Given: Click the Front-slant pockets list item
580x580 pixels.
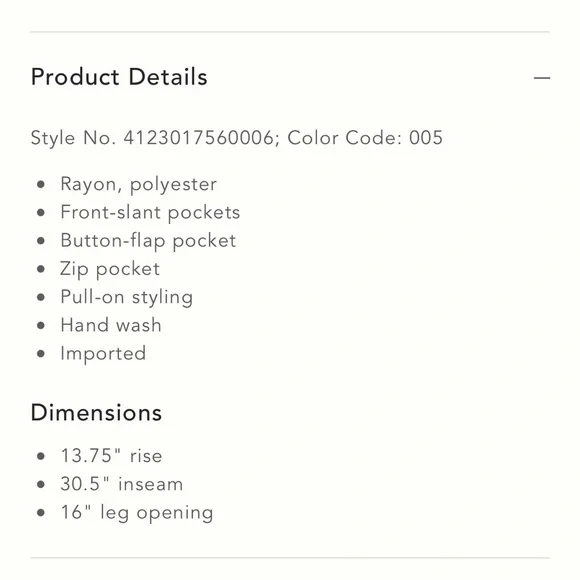Looking at the screenshot, I should click(x=150, y=212).
